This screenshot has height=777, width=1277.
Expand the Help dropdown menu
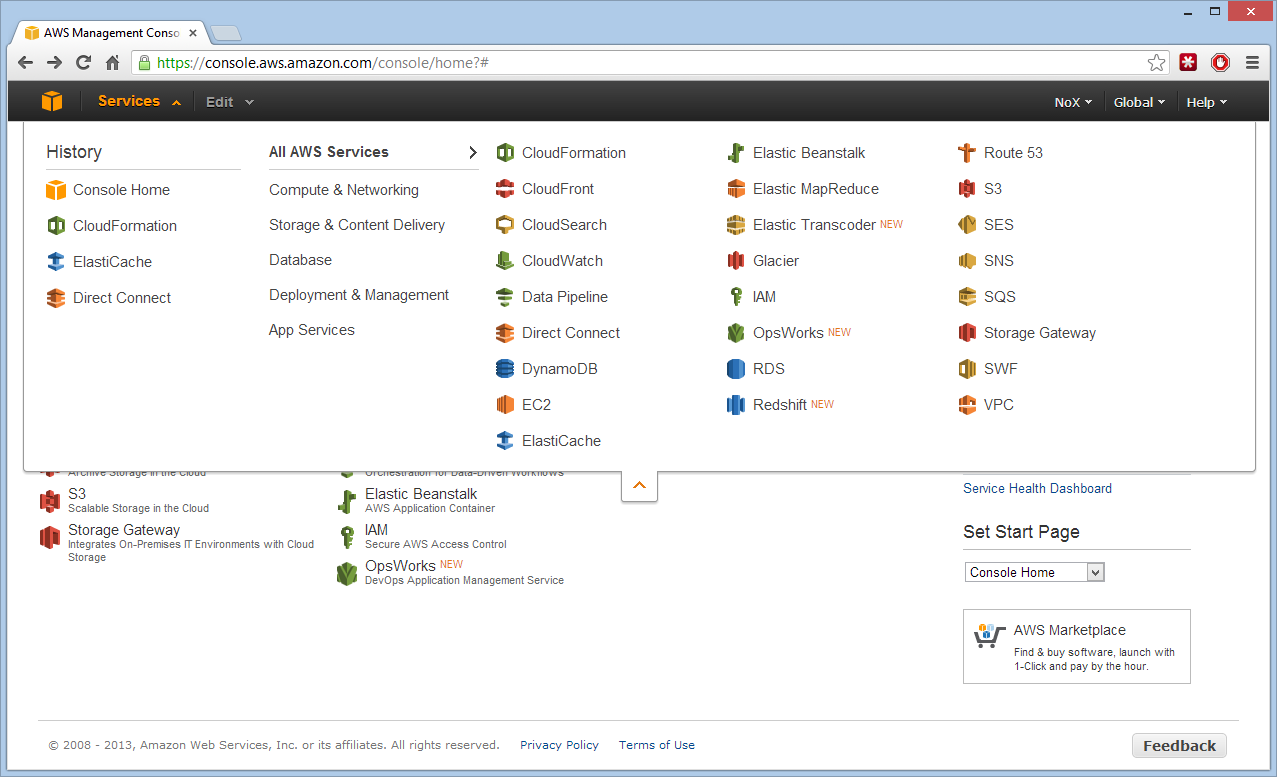coord(1206,102)
